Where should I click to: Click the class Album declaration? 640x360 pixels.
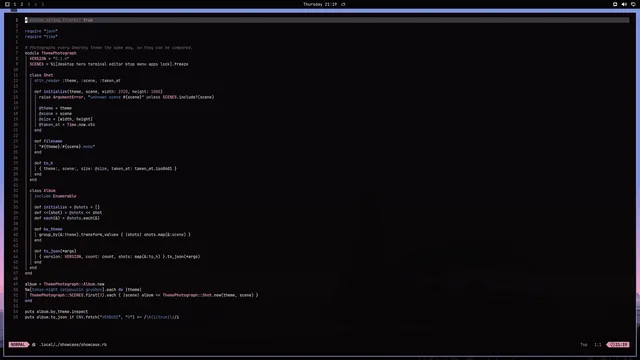42,191
